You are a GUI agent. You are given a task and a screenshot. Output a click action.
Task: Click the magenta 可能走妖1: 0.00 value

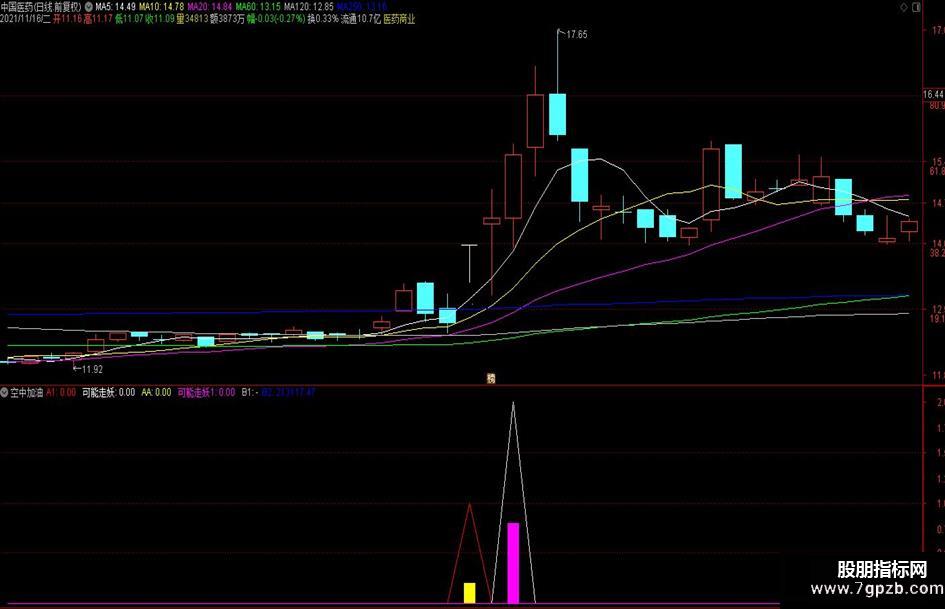pos(206,393)
